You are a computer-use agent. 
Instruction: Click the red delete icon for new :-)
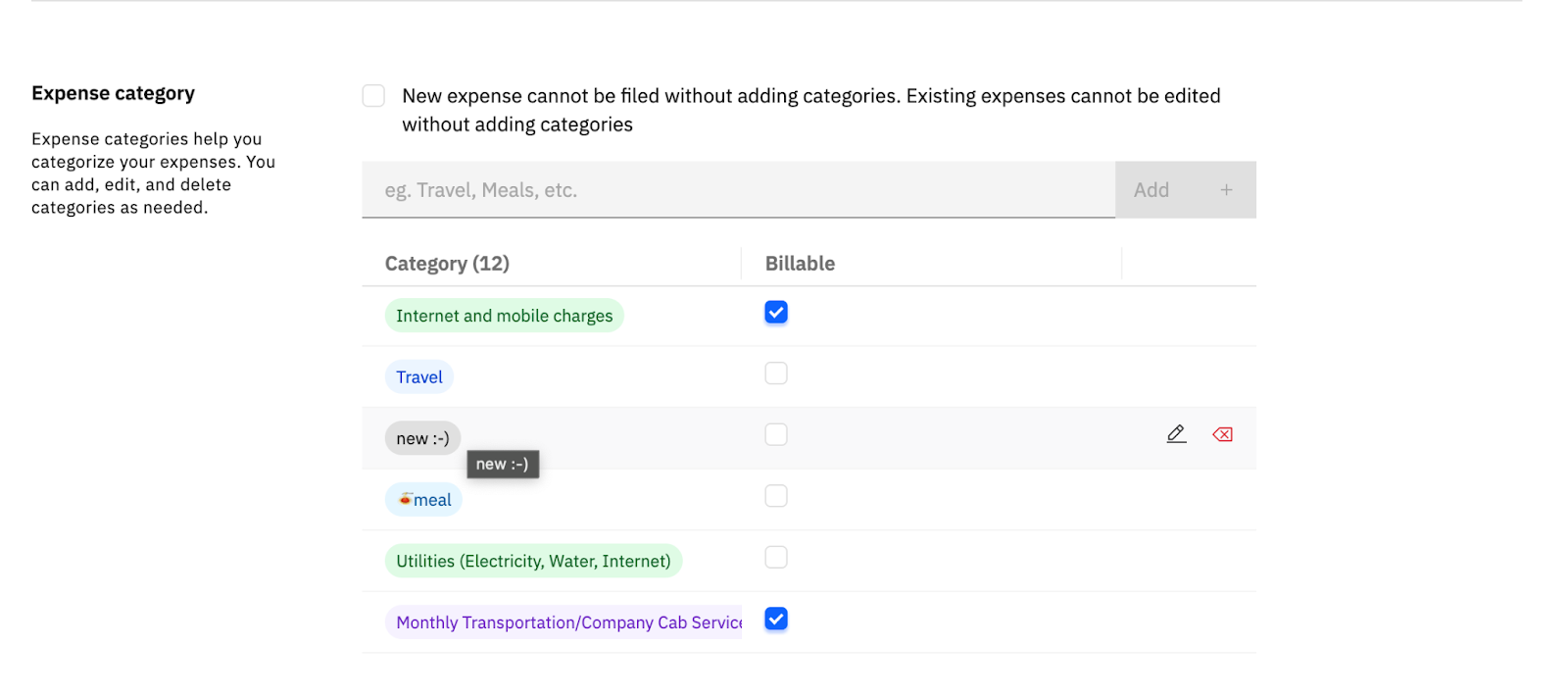pos(1222,434)
